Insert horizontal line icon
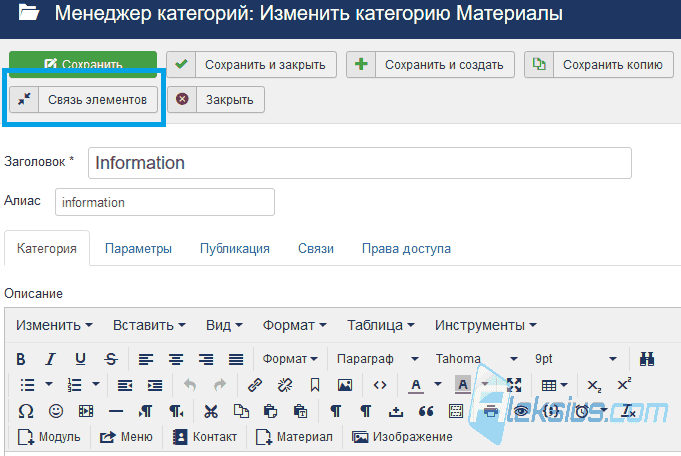Image resolution: width=681 pixels, height=456 pixels. 116,411
